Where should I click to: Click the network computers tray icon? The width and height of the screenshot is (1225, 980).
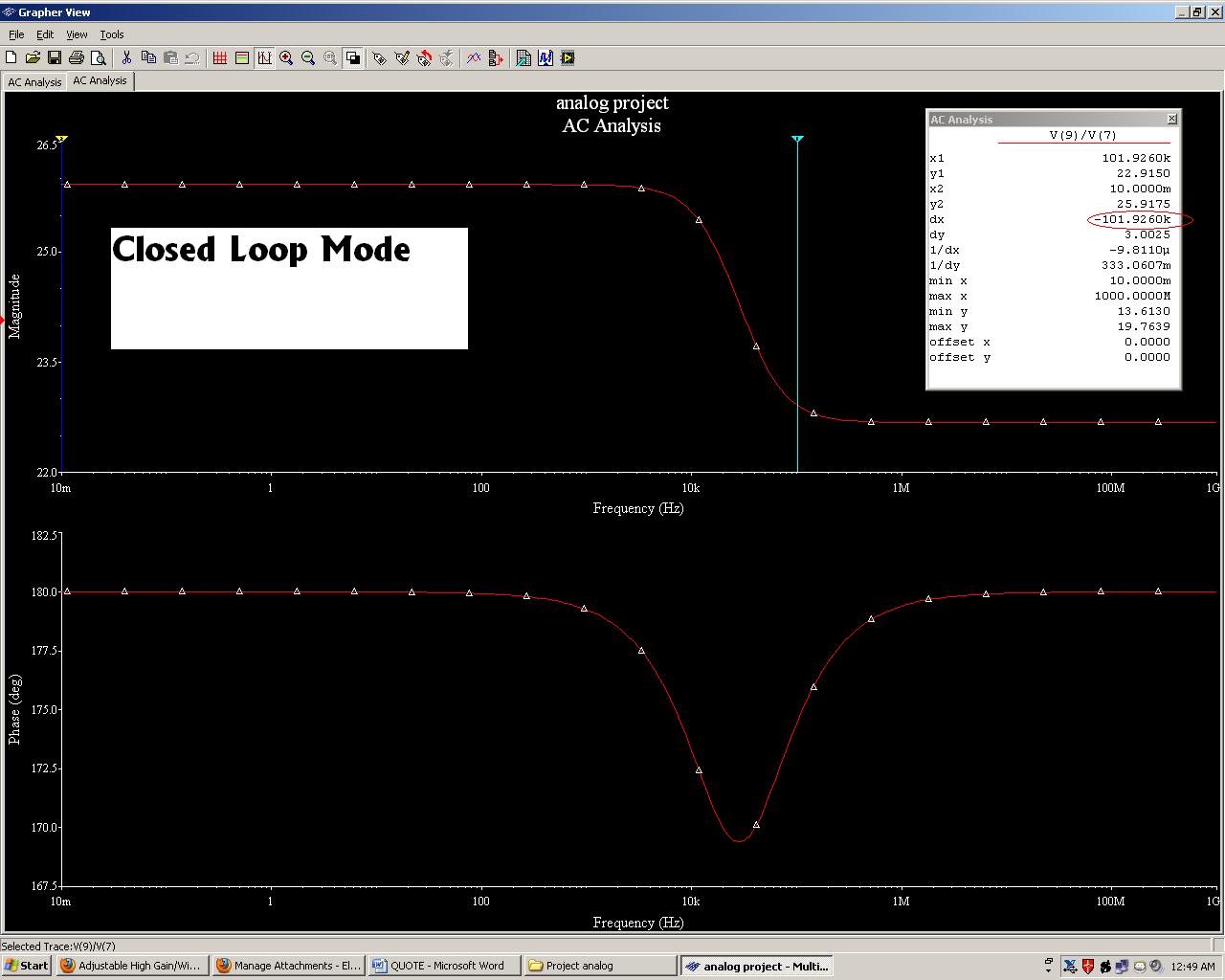(1122, 966)
